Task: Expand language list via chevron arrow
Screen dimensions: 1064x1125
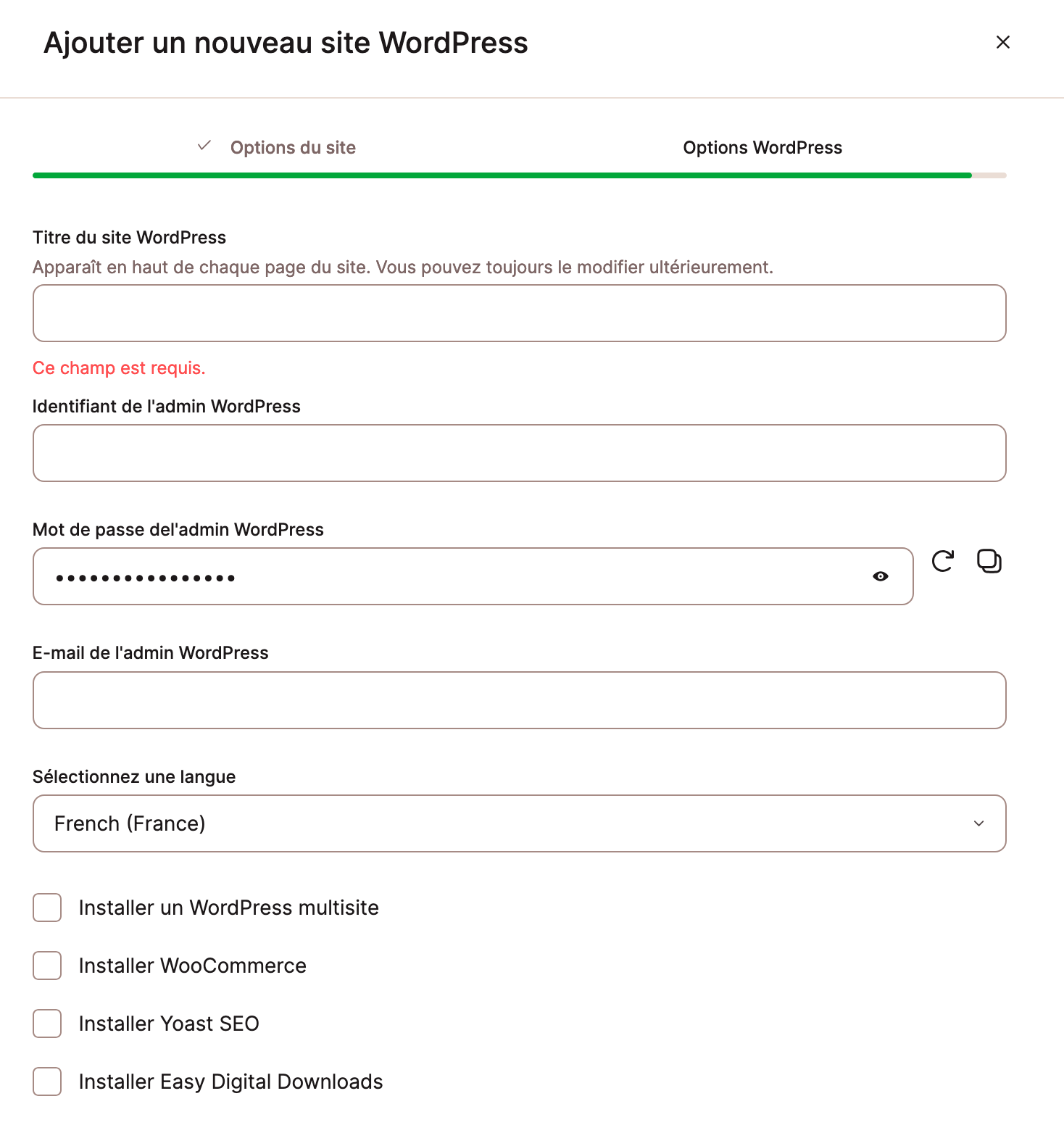Action: point(978,823)
